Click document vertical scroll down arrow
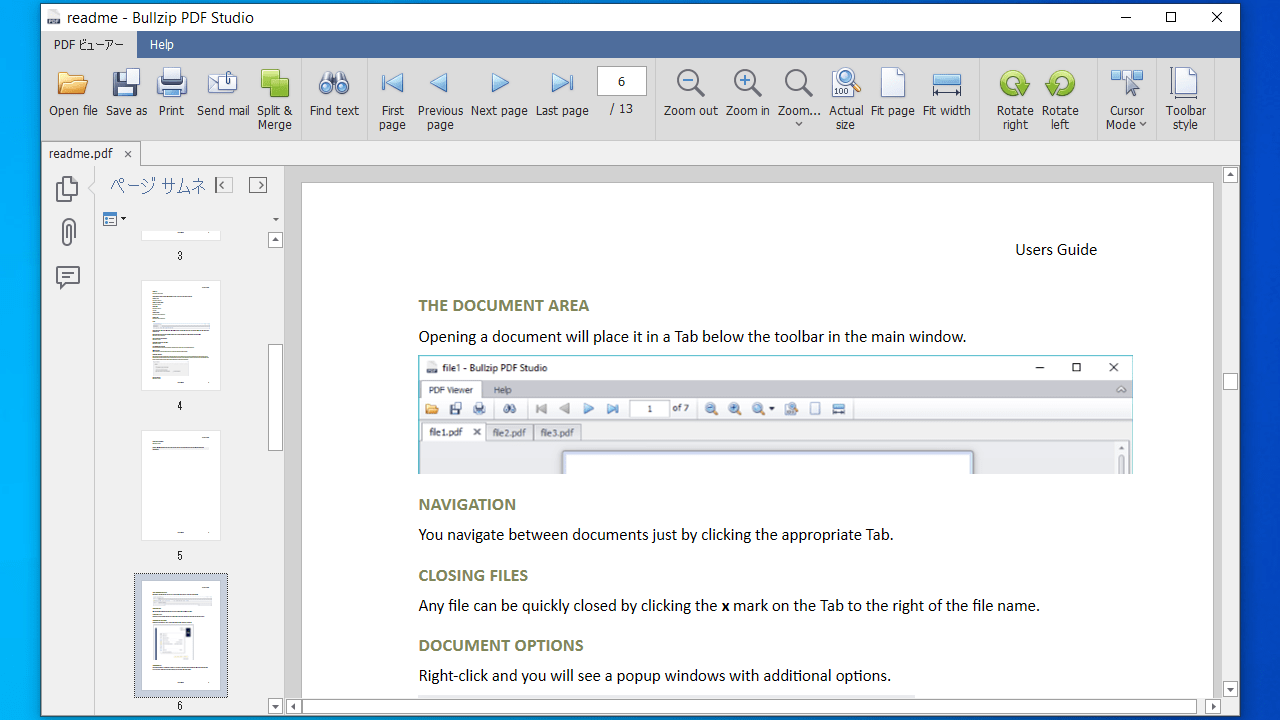Viewport: 1280px width, 720px height. pos(1231,689)
